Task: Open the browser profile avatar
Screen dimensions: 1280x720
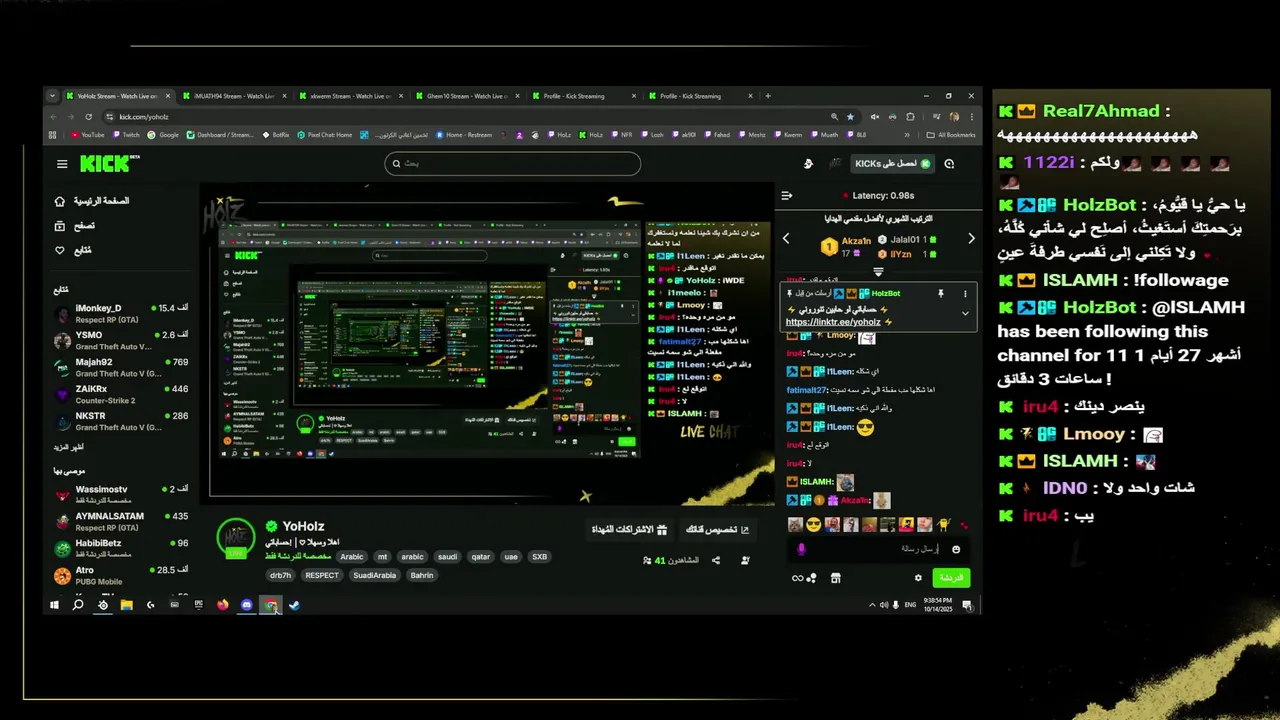Action: click(x=952, y=116)
